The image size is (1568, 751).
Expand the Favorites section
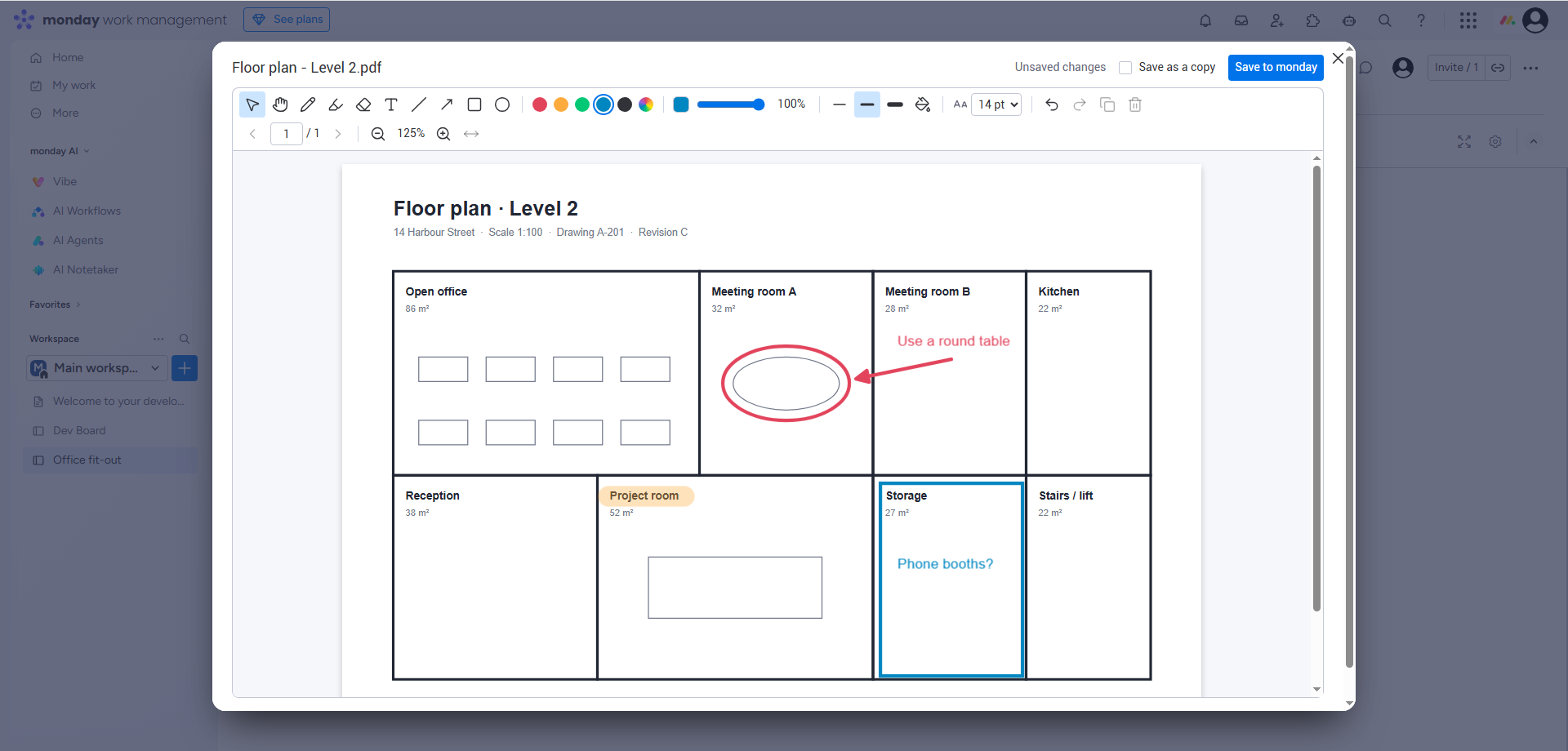[x=55, y=304]
